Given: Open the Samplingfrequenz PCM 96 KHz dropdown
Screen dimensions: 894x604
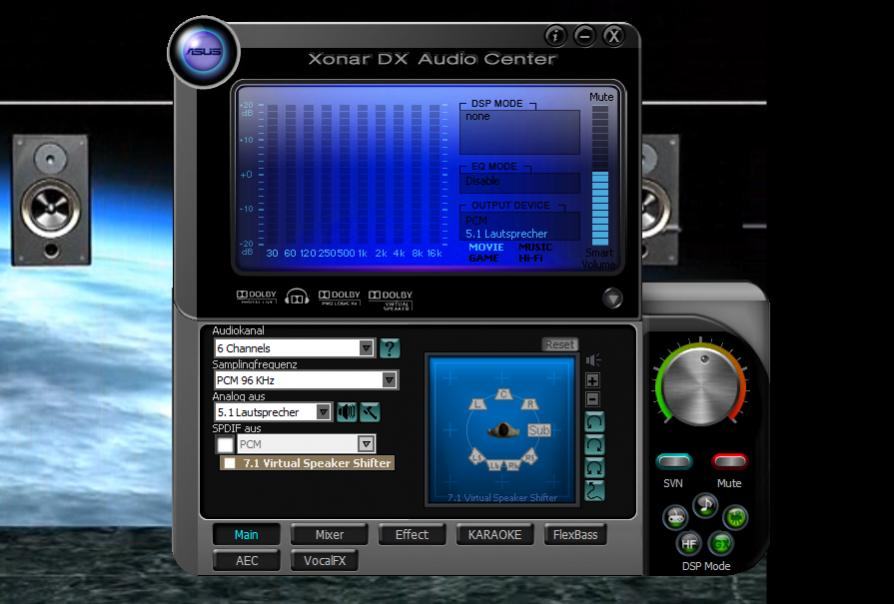Looking at the screenshot, I should click(x=306, y=380).
